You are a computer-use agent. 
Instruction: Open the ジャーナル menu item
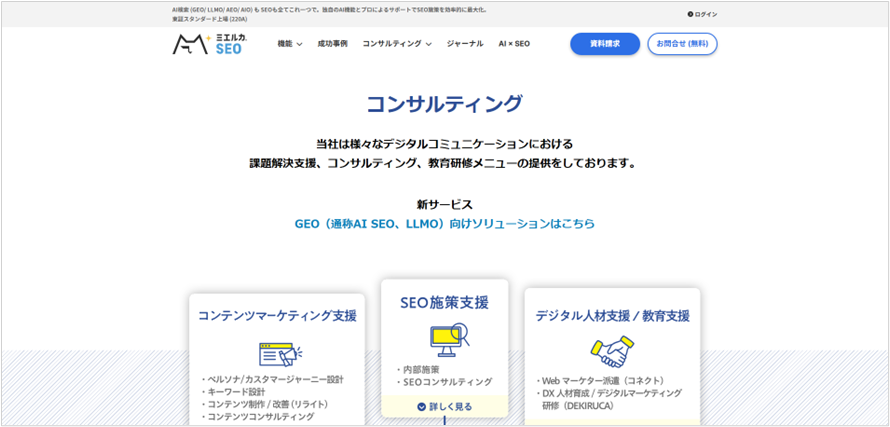coord(465,44)
